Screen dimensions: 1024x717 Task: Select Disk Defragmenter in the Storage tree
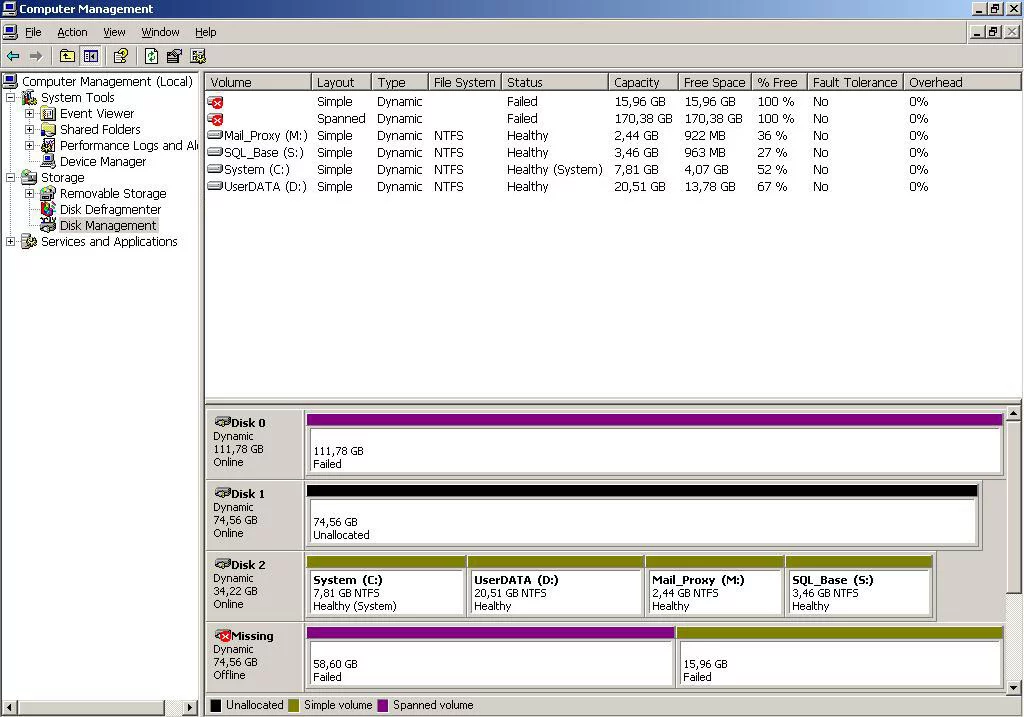click(x=110, y=209)
